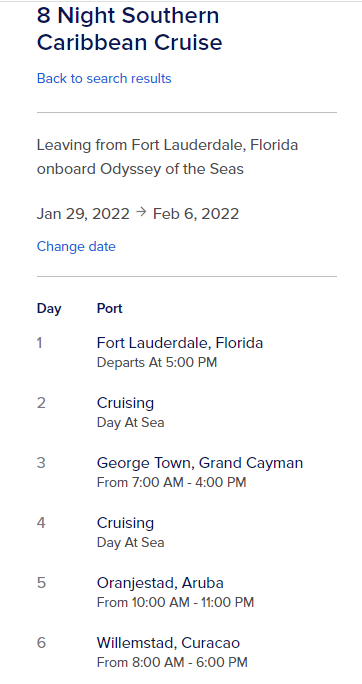Click the arrow between the cruise dates

click(141, 212)
